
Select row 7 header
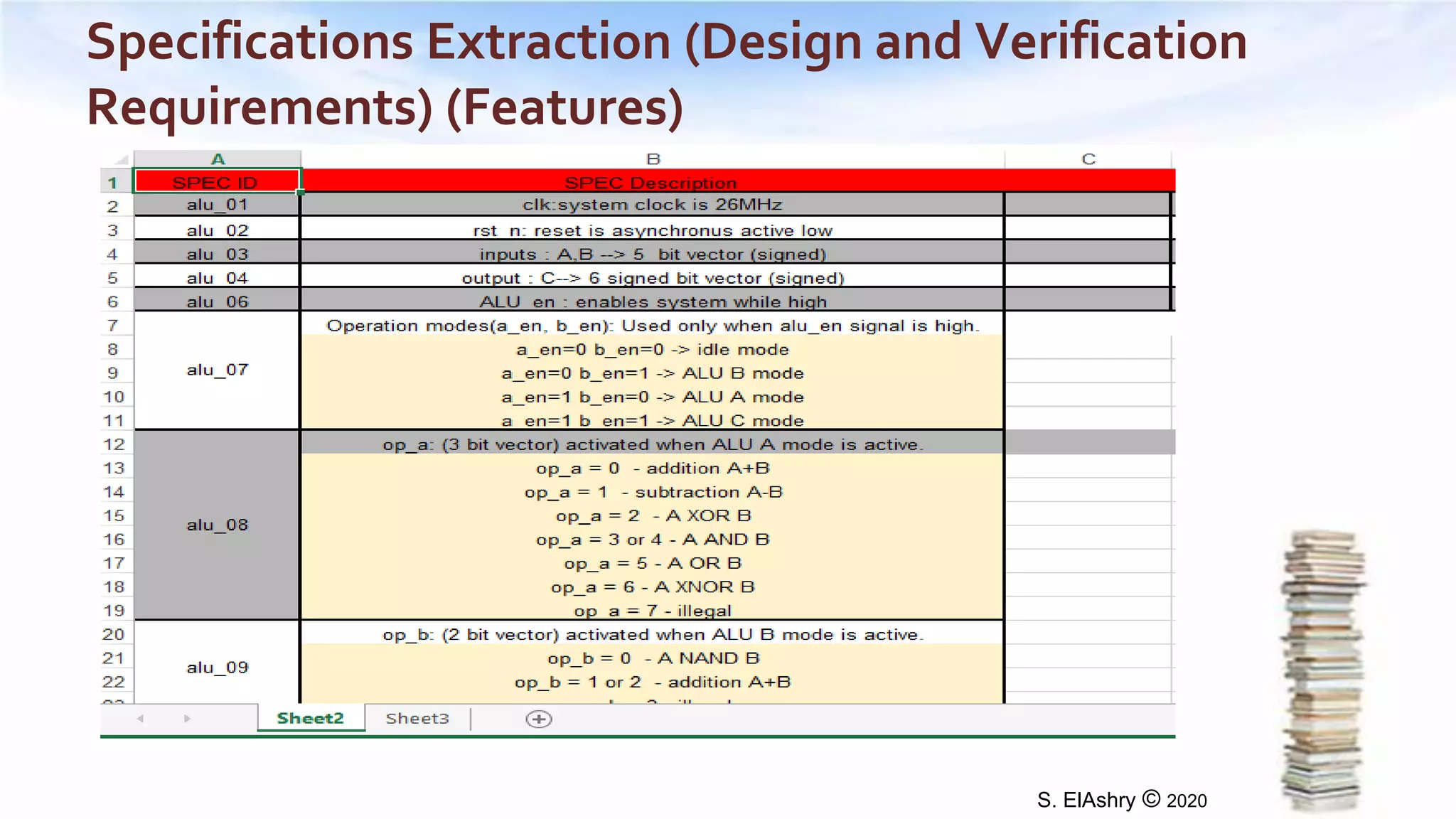113,326
